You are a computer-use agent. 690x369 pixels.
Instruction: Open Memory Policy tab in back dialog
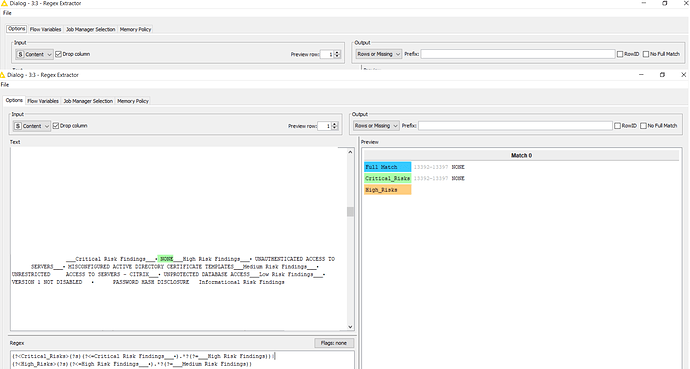(x=136, y=29)
